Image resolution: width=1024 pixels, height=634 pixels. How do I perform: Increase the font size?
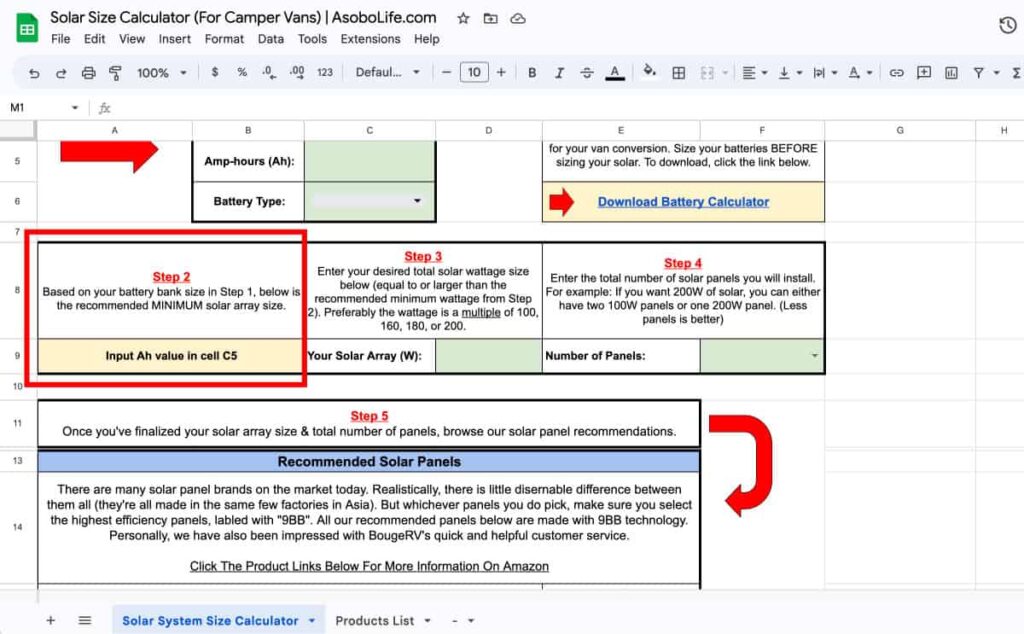coord(501,72)
